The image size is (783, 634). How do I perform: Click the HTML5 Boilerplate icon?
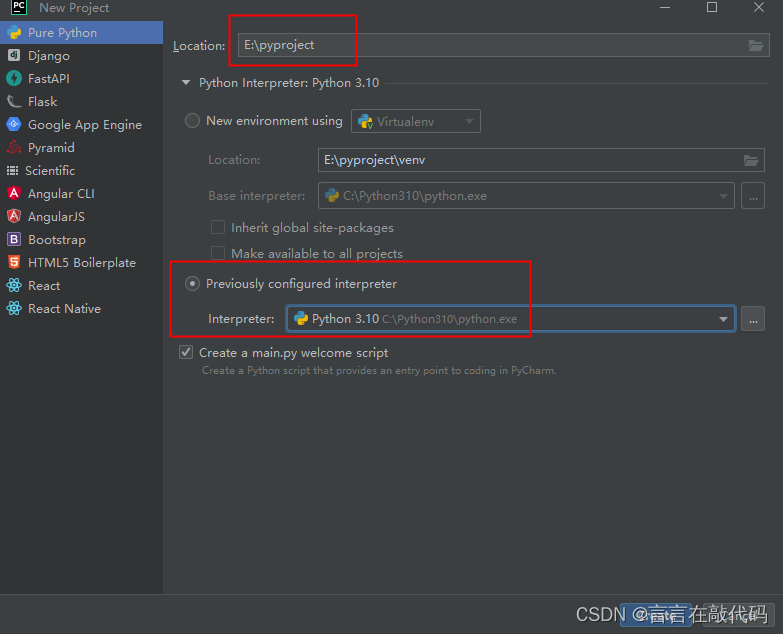point(14,262)
